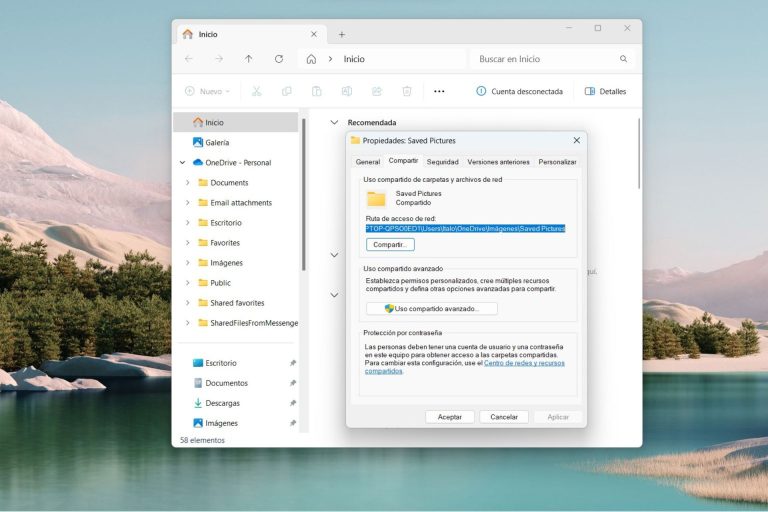Click Cuenta desconectada status button
The height and width of the screenshot is (512, 768).
520,91
